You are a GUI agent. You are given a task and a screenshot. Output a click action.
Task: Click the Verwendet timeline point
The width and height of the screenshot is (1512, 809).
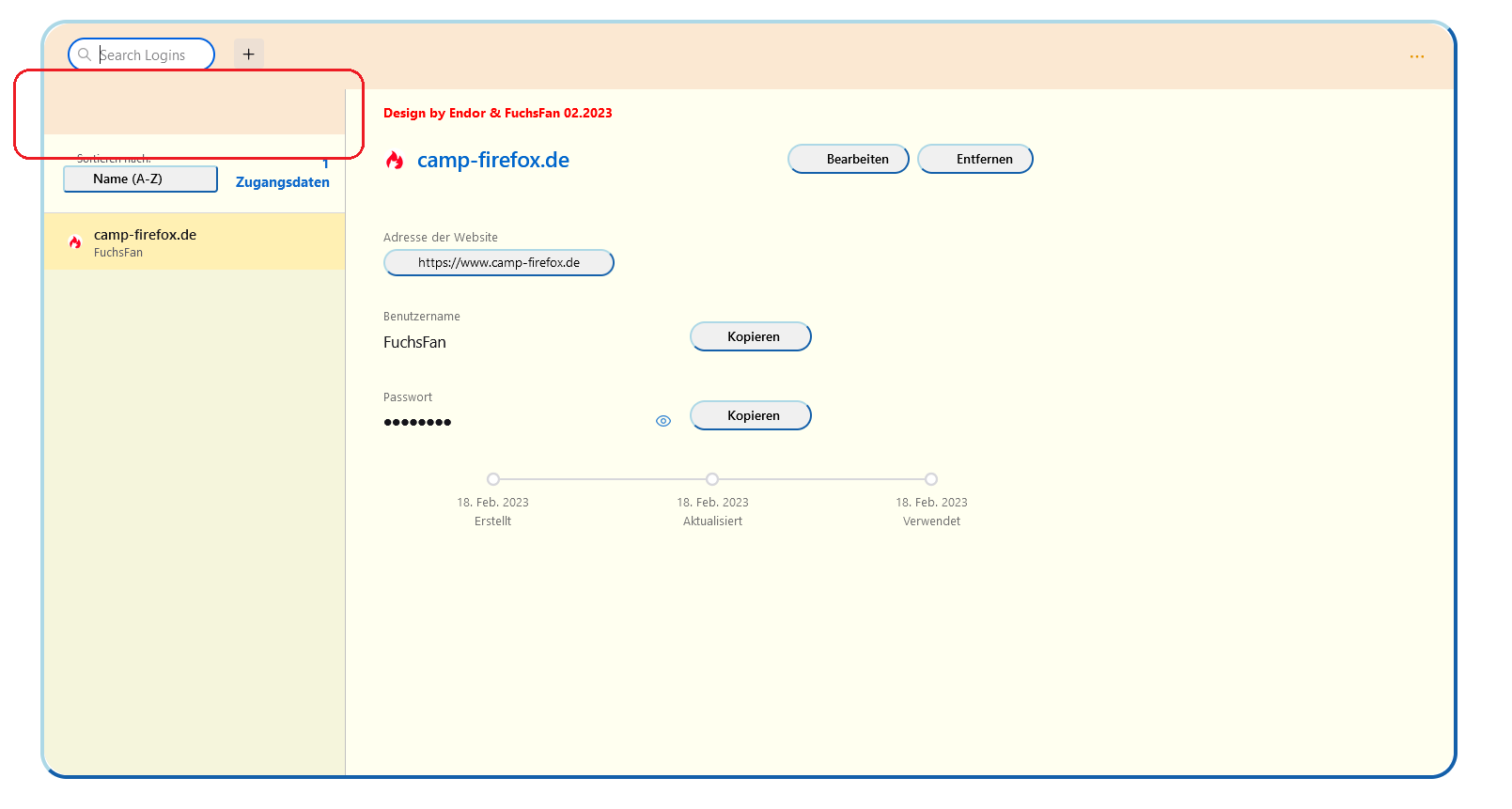tap(931, 479)
